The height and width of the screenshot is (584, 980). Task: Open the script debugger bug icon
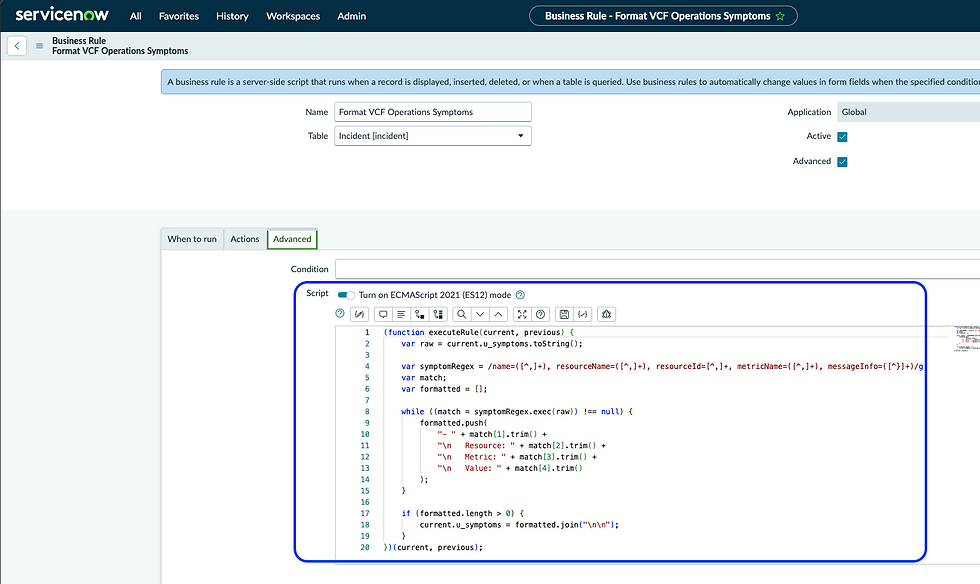[606, 315]
